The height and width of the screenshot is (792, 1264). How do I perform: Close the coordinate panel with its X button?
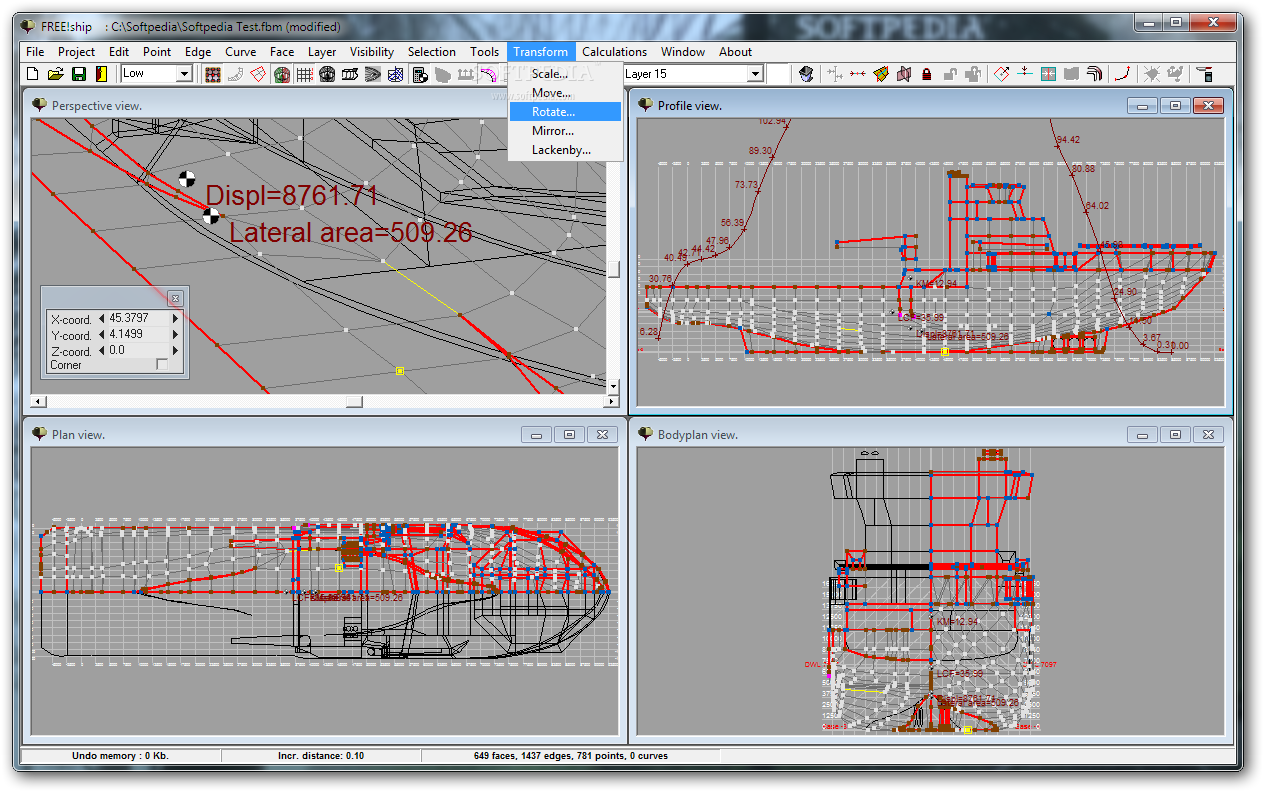tap(175, 298)
